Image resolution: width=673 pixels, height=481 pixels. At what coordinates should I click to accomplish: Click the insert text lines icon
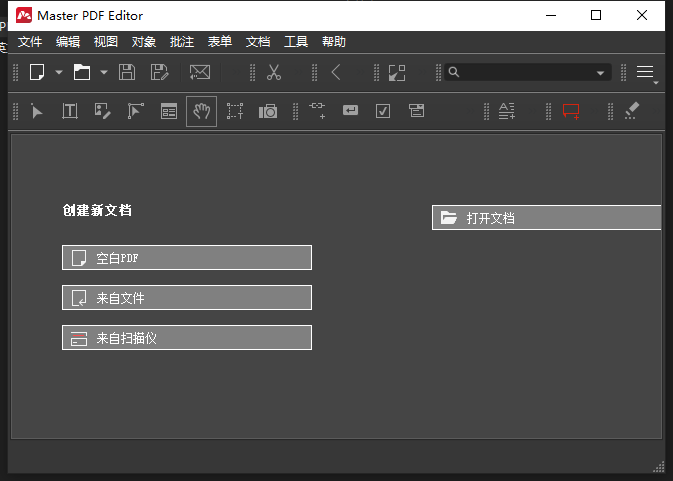click(x=506, y=111)
